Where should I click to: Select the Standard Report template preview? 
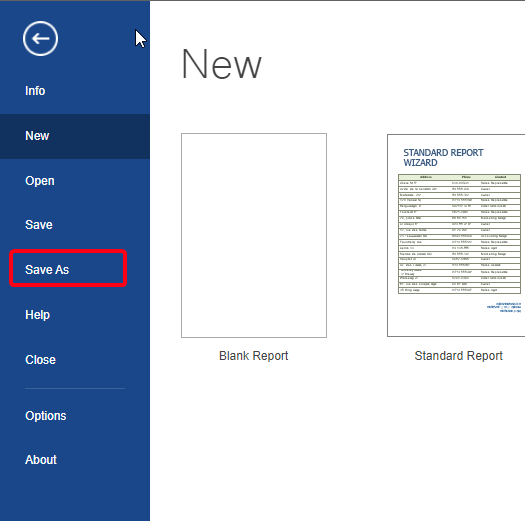coord(456,235)
